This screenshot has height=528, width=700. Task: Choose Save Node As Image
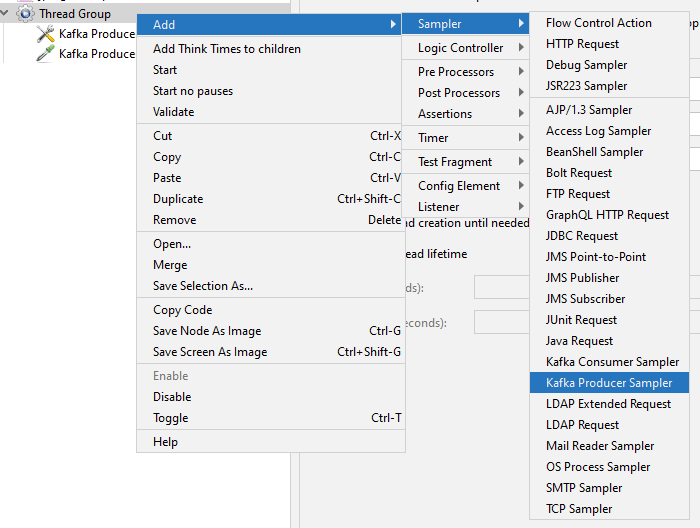(x=207, y=331)
